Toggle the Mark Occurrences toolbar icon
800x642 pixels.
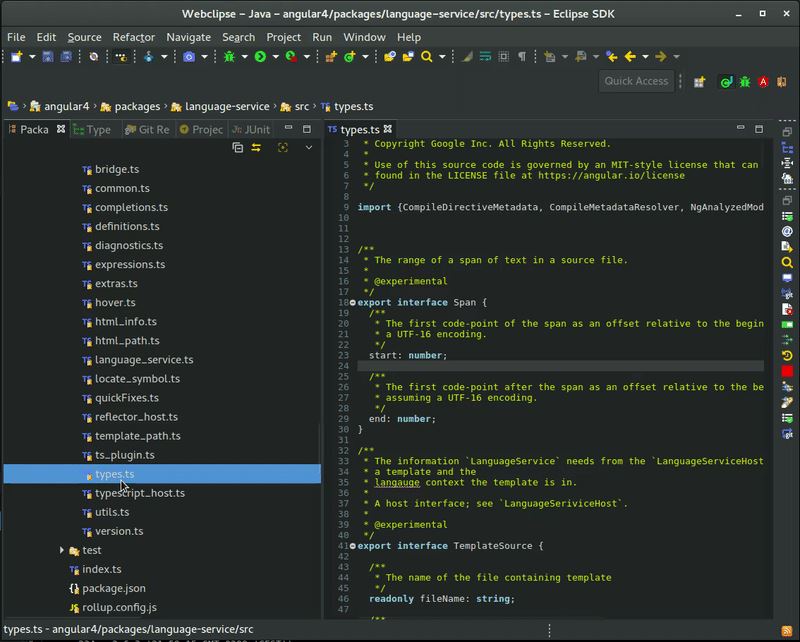coord(467,57)
